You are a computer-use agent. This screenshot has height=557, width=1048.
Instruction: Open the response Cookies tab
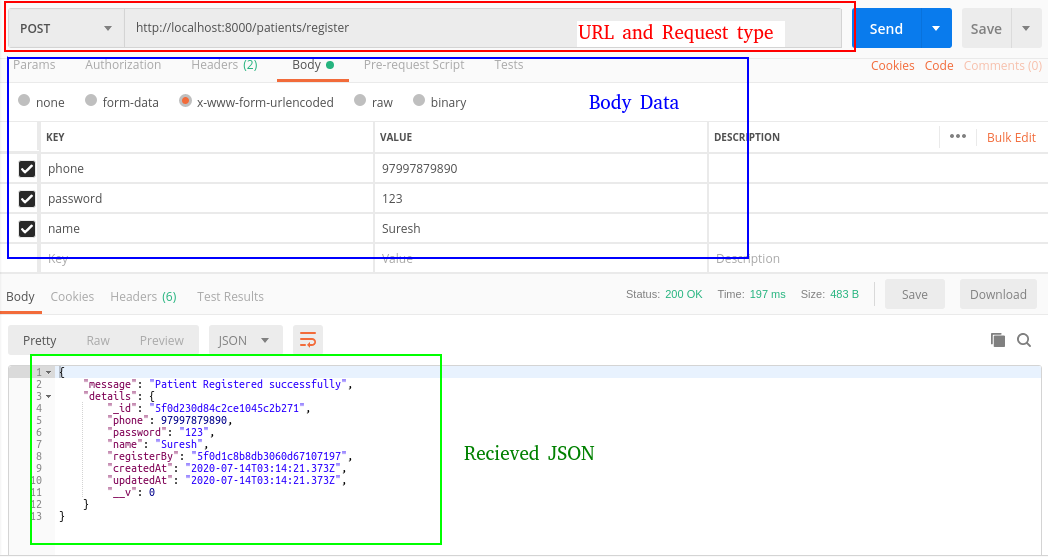point(72,296)
